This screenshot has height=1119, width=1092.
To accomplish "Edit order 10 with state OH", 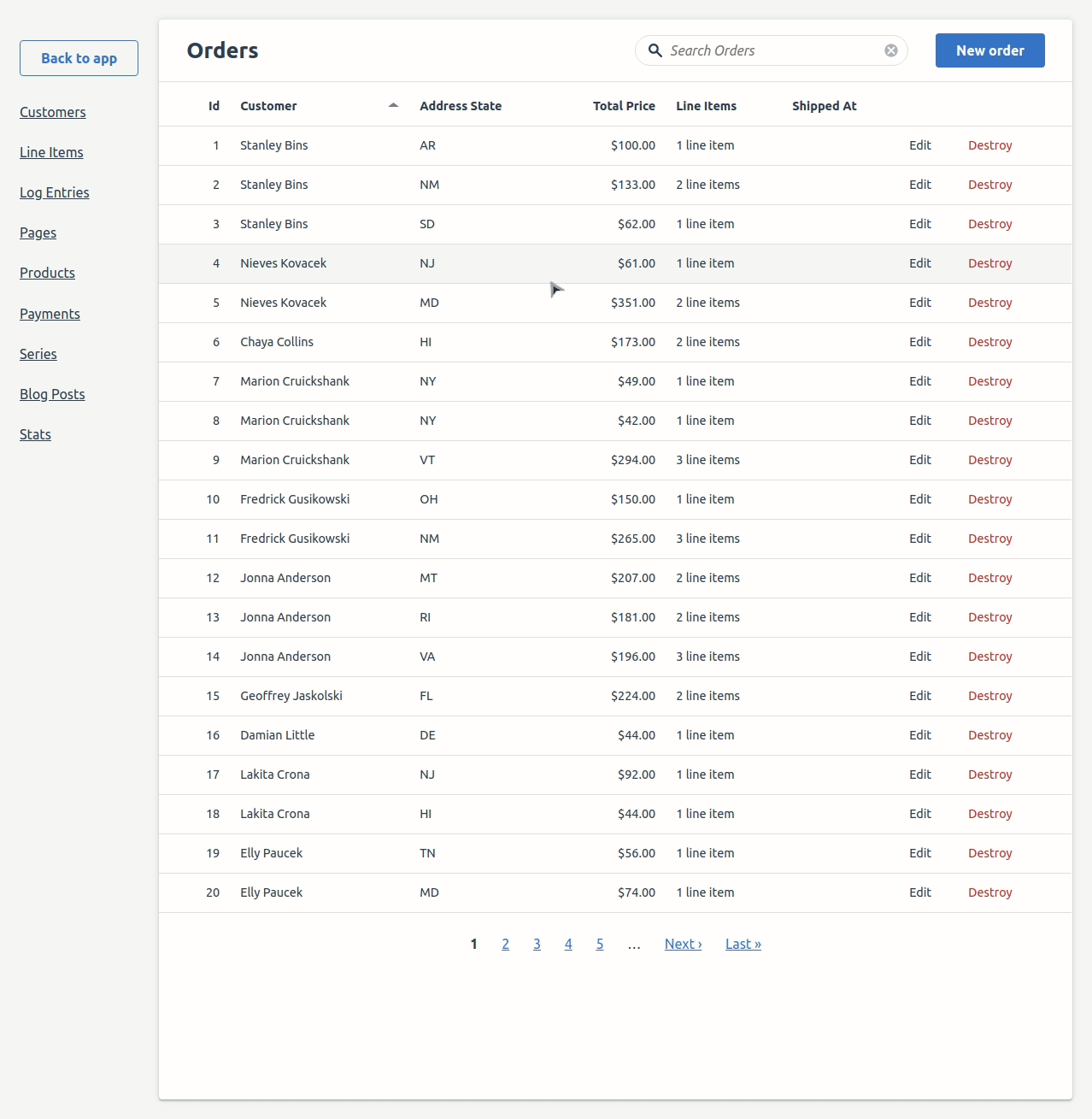I will click(x=920, y=499).
